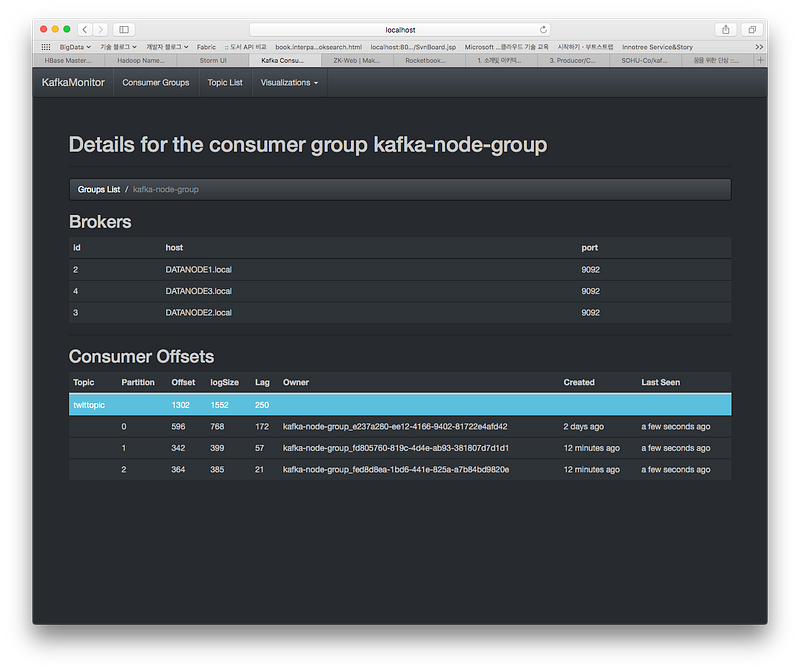Click the Groups List breadcrumb link
The width and height of the screenshot is (800, 671).
coord(98,189)
